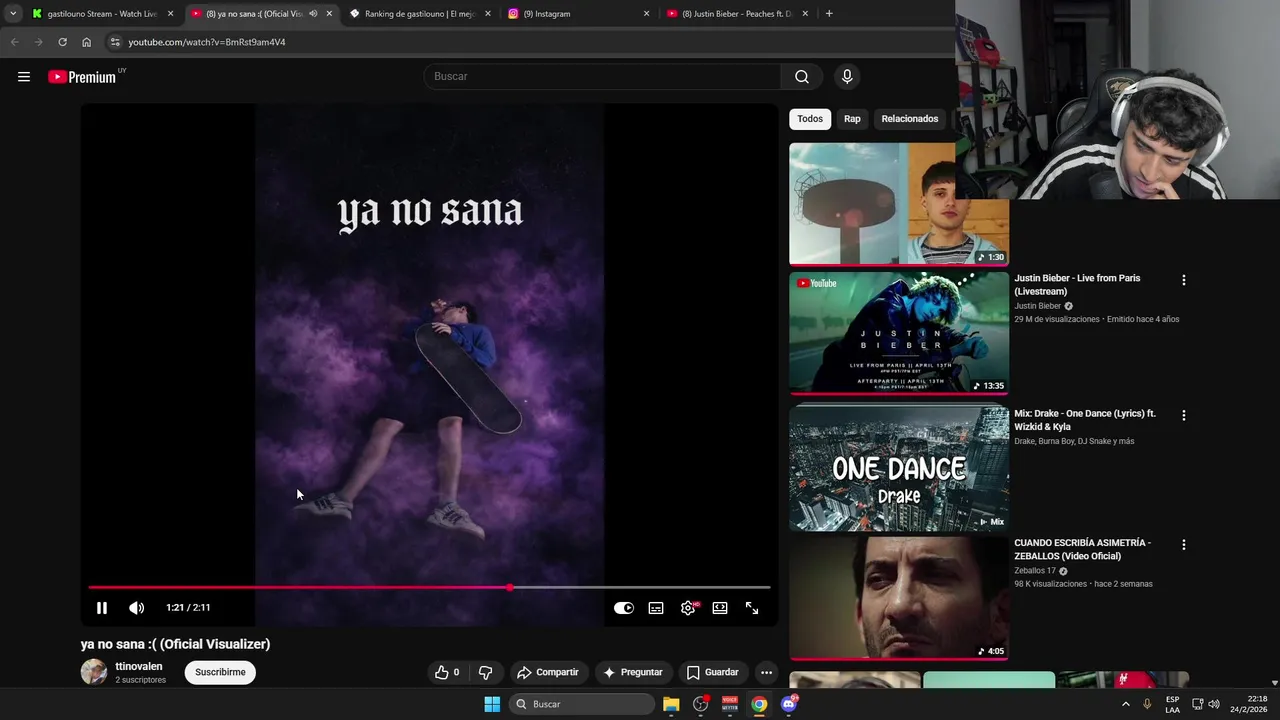Click the Preguntar button

click(x=632, y=672)
